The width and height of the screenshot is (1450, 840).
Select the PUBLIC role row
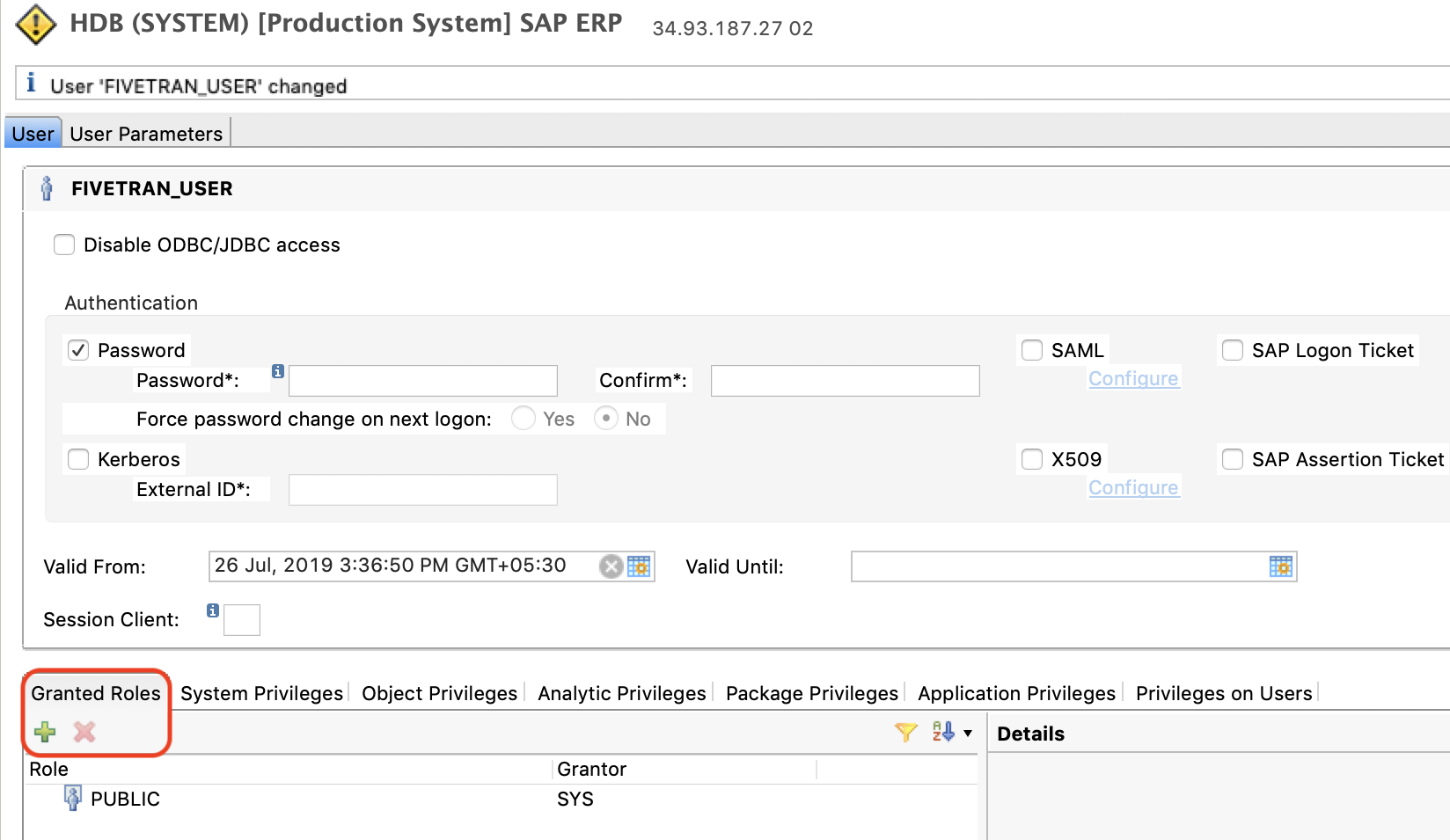[501, 799]
